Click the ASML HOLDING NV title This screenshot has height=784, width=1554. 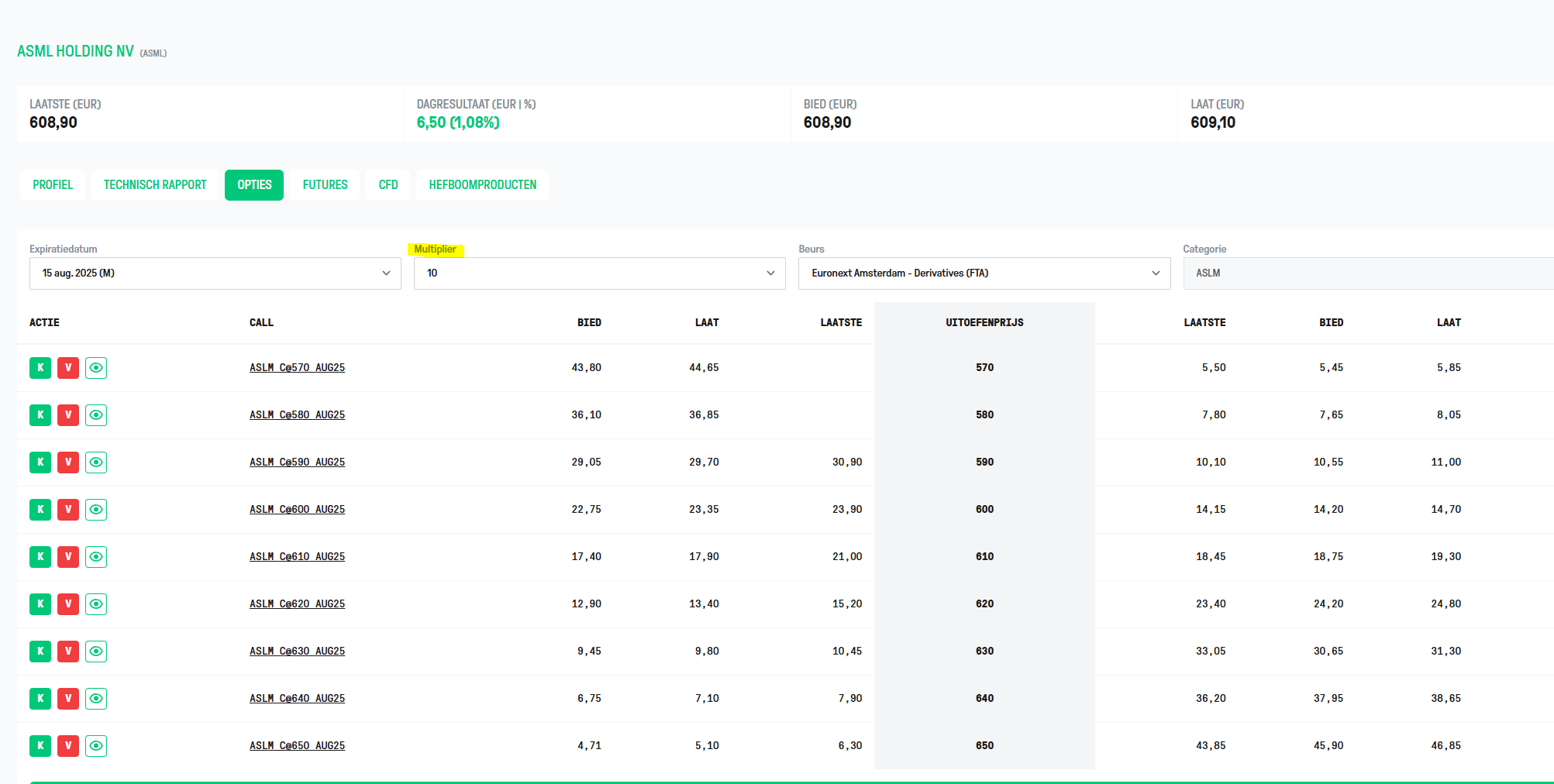pos(75,51)
